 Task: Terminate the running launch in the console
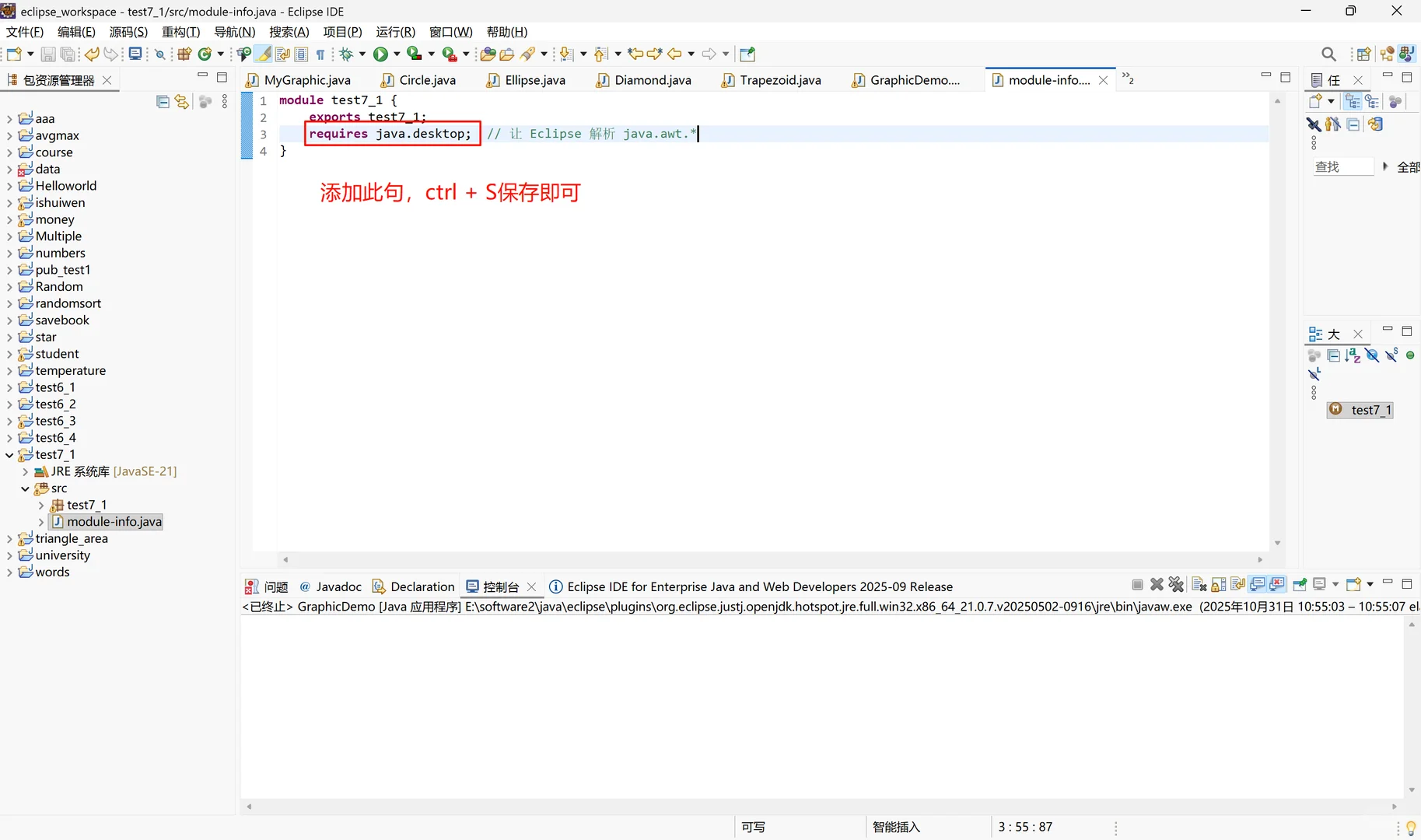pyautogui.click(x=1137, y=585)
